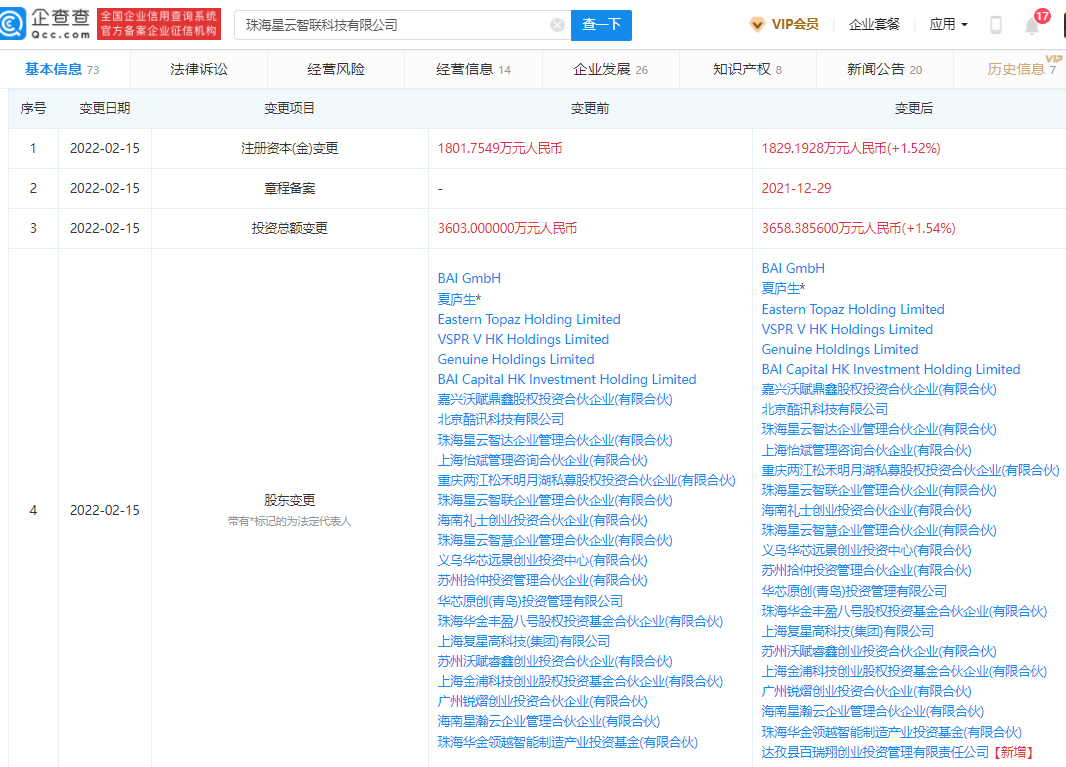Open 重庆两江松禾明月湖私募股权投资 in 变更前
This screenshot has height=767, width=1066.
point(586,480)
